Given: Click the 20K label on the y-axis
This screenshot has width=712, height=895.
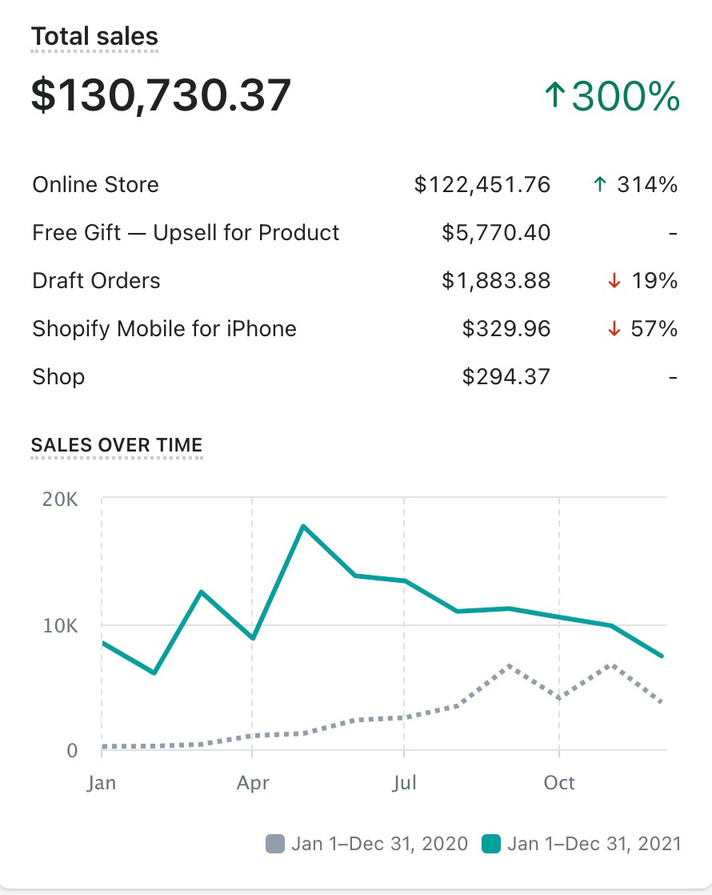Looking at the screenshot, I should [x=60, y=499].
